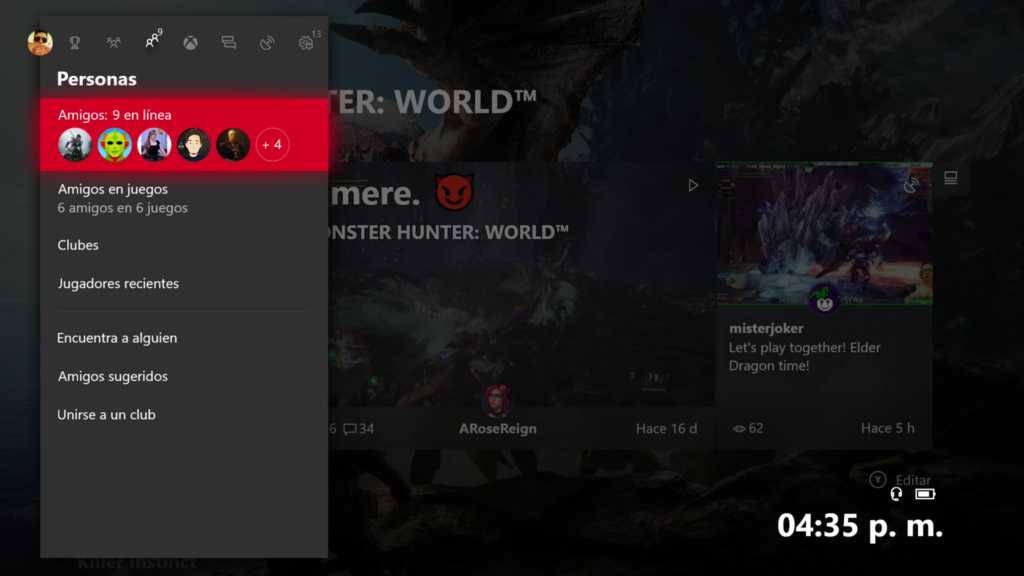The width and height of the screenshot is (1024, 576).
Task: Select Unirse a un club
Action: pyautogui.click(x=106, y=415)
